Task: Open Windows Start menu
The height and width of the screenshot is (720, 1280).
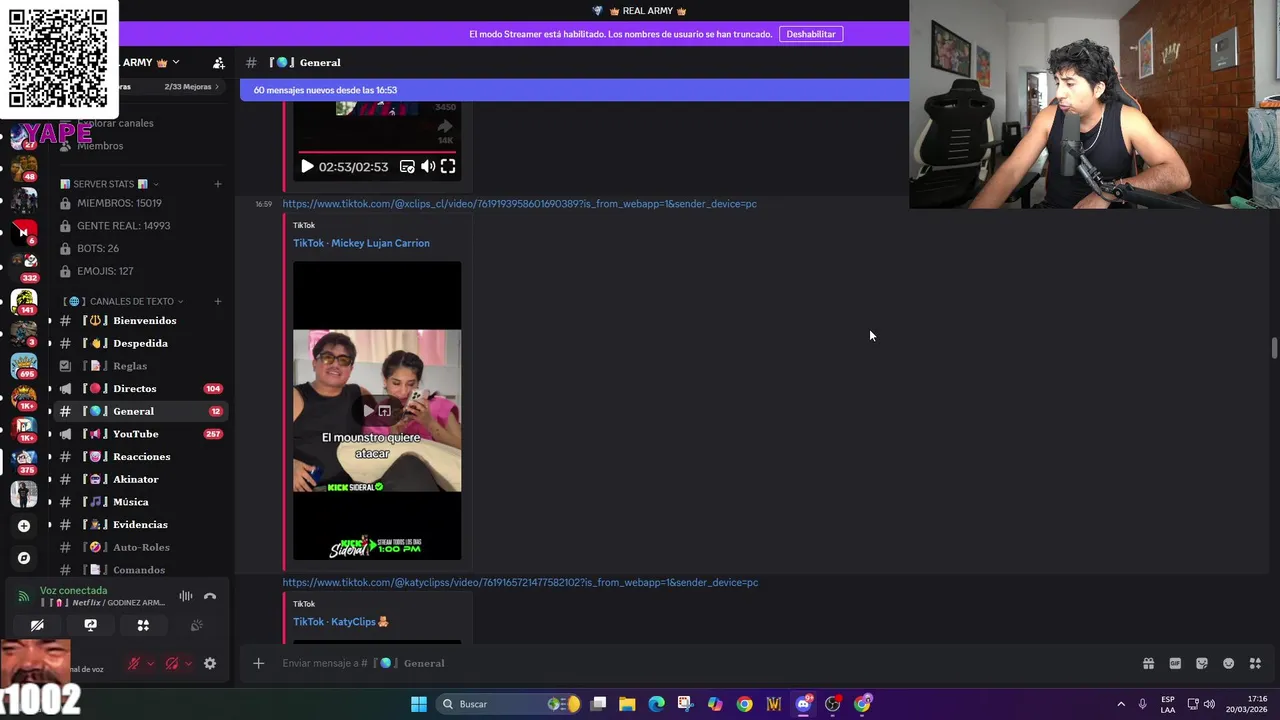Action: [x=419, y=704]
